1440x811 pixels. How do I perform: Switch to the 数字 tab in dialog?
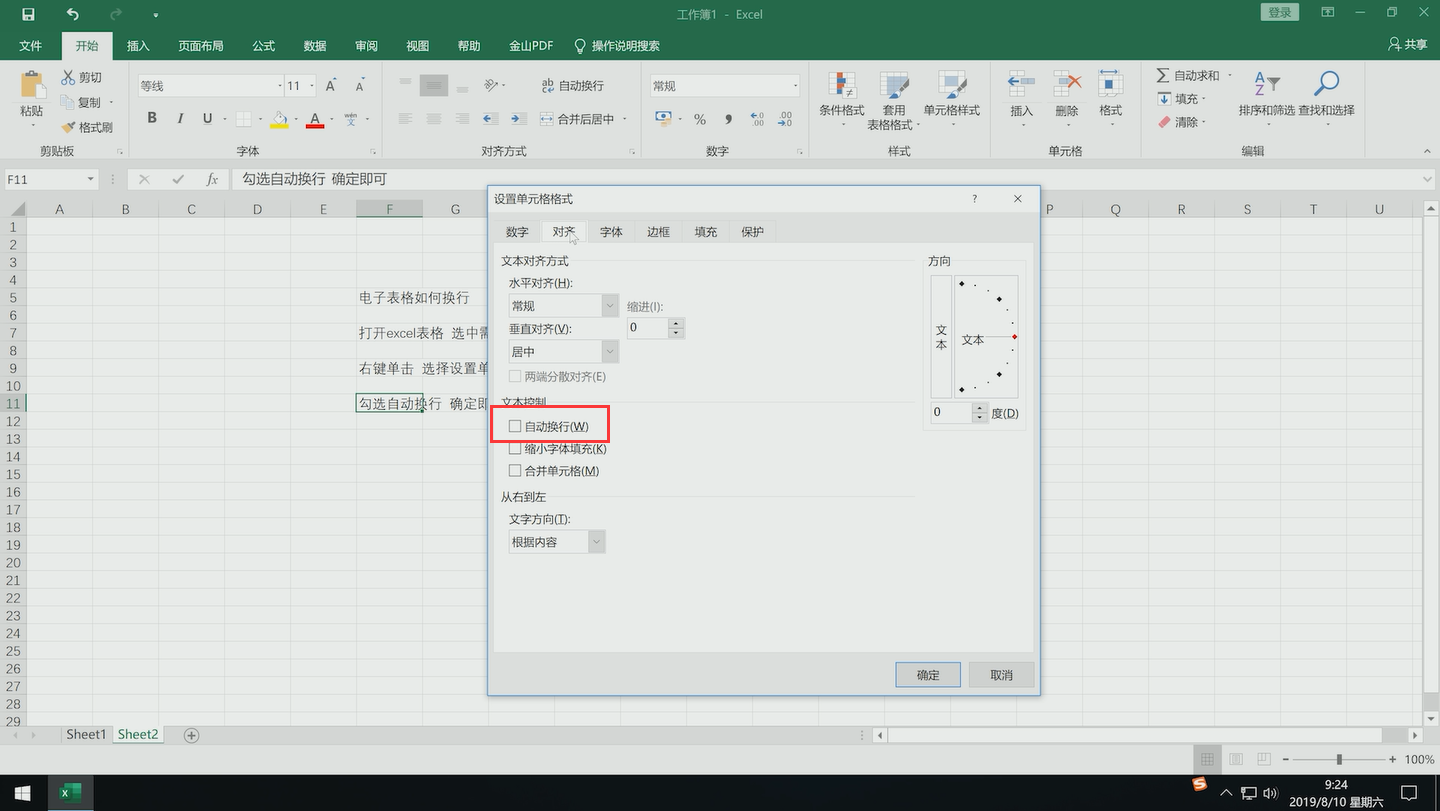pyautogui.click(x=517, y=232)
